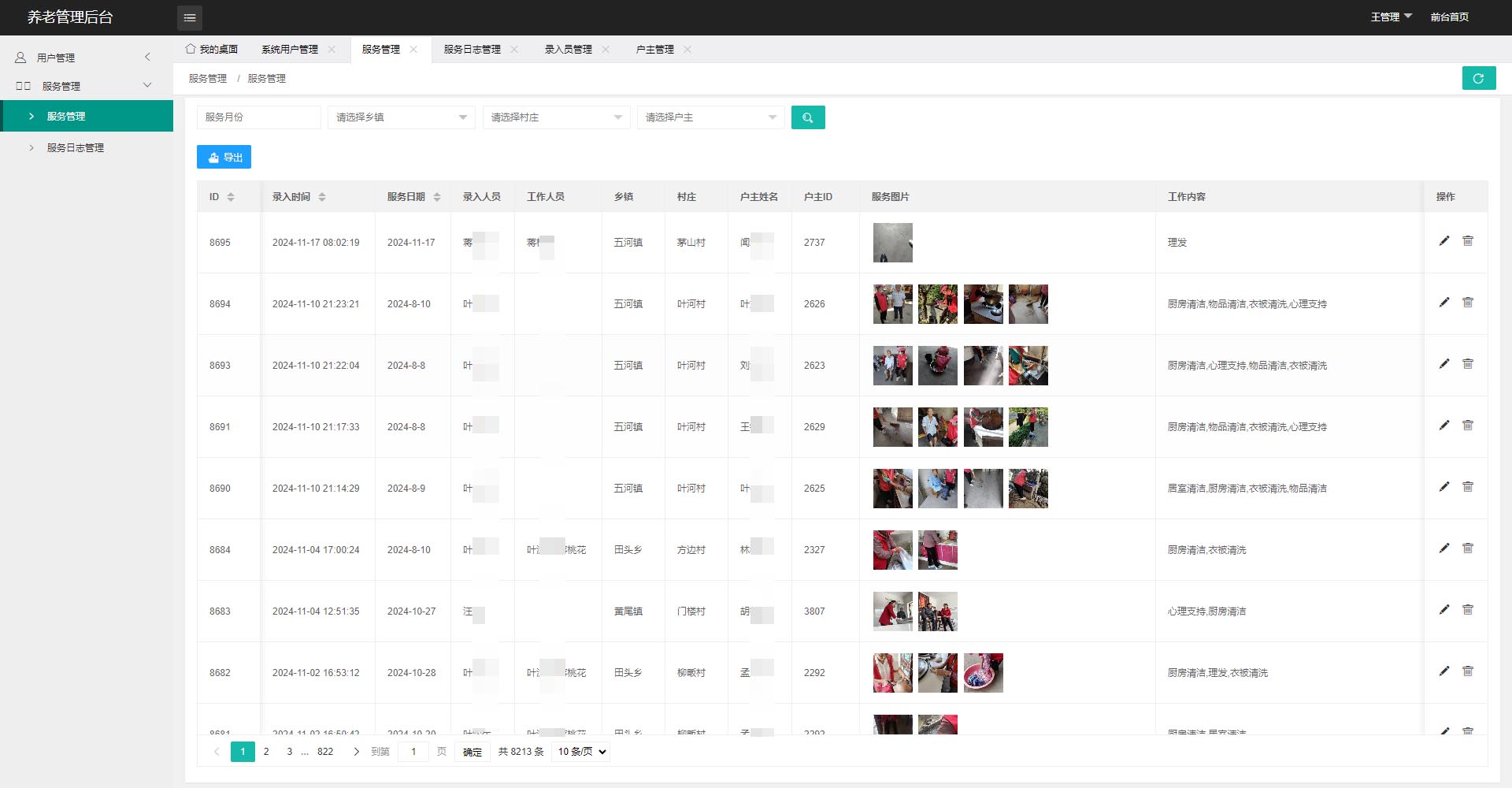Open the 请选择村庄 dropdown

(556, 117)
